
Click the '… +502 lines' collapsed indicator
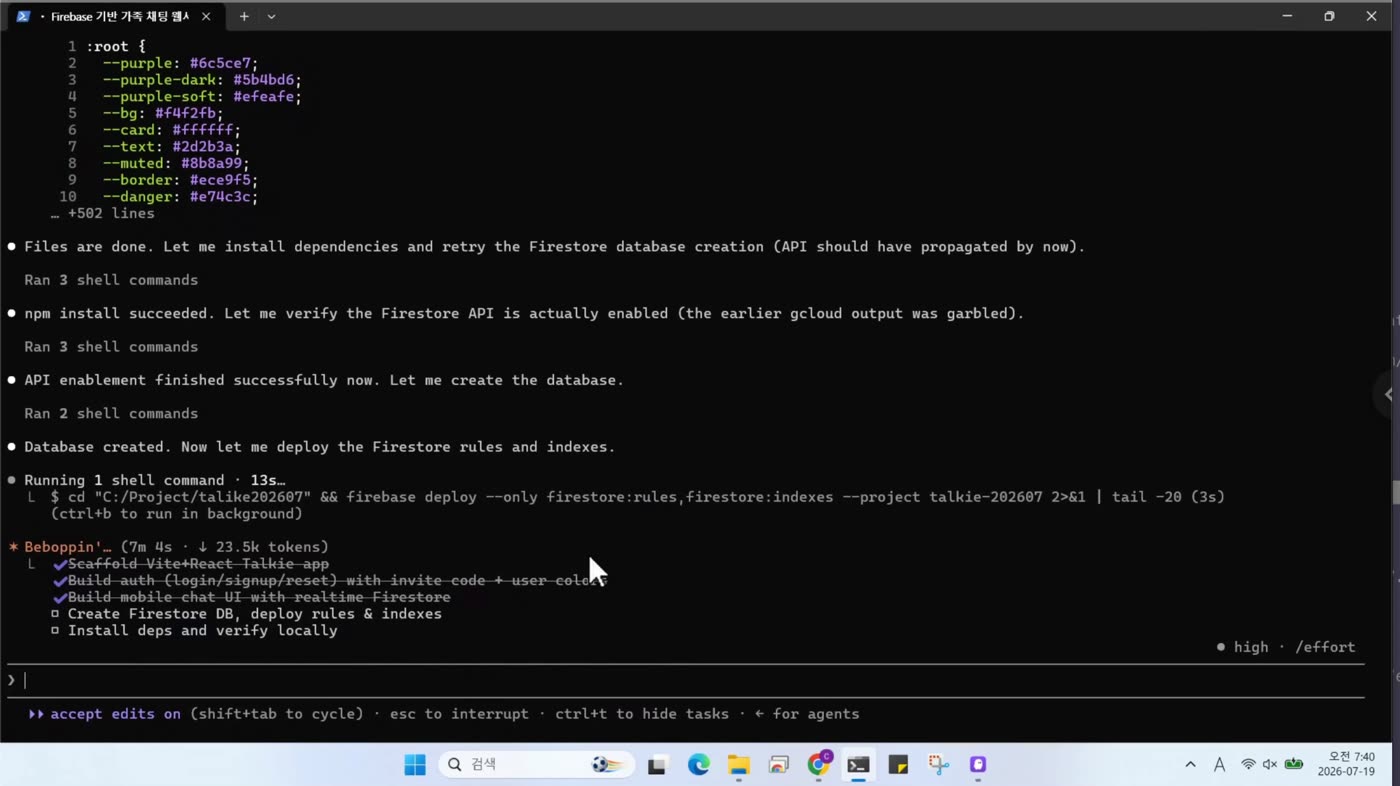pyautogui.click(x=103, y=213)
